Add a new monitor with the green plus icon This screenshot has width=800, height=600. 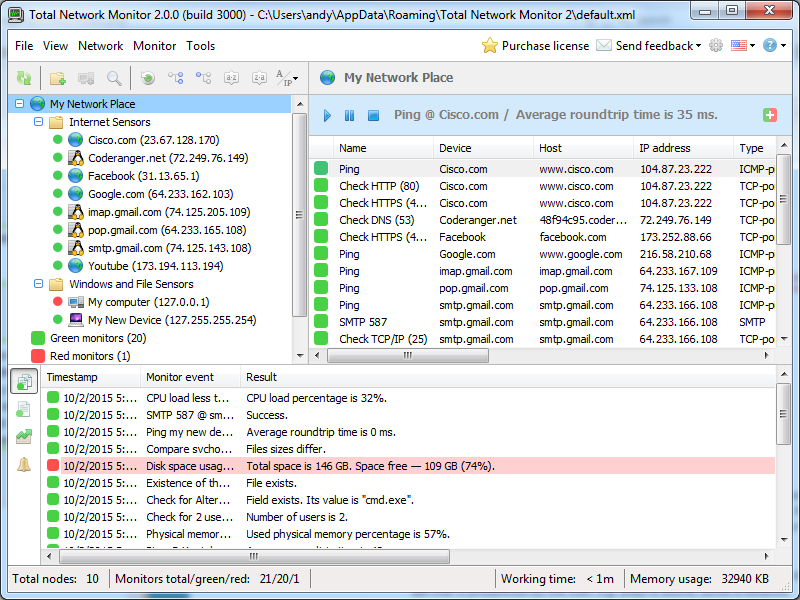point(769,115)
